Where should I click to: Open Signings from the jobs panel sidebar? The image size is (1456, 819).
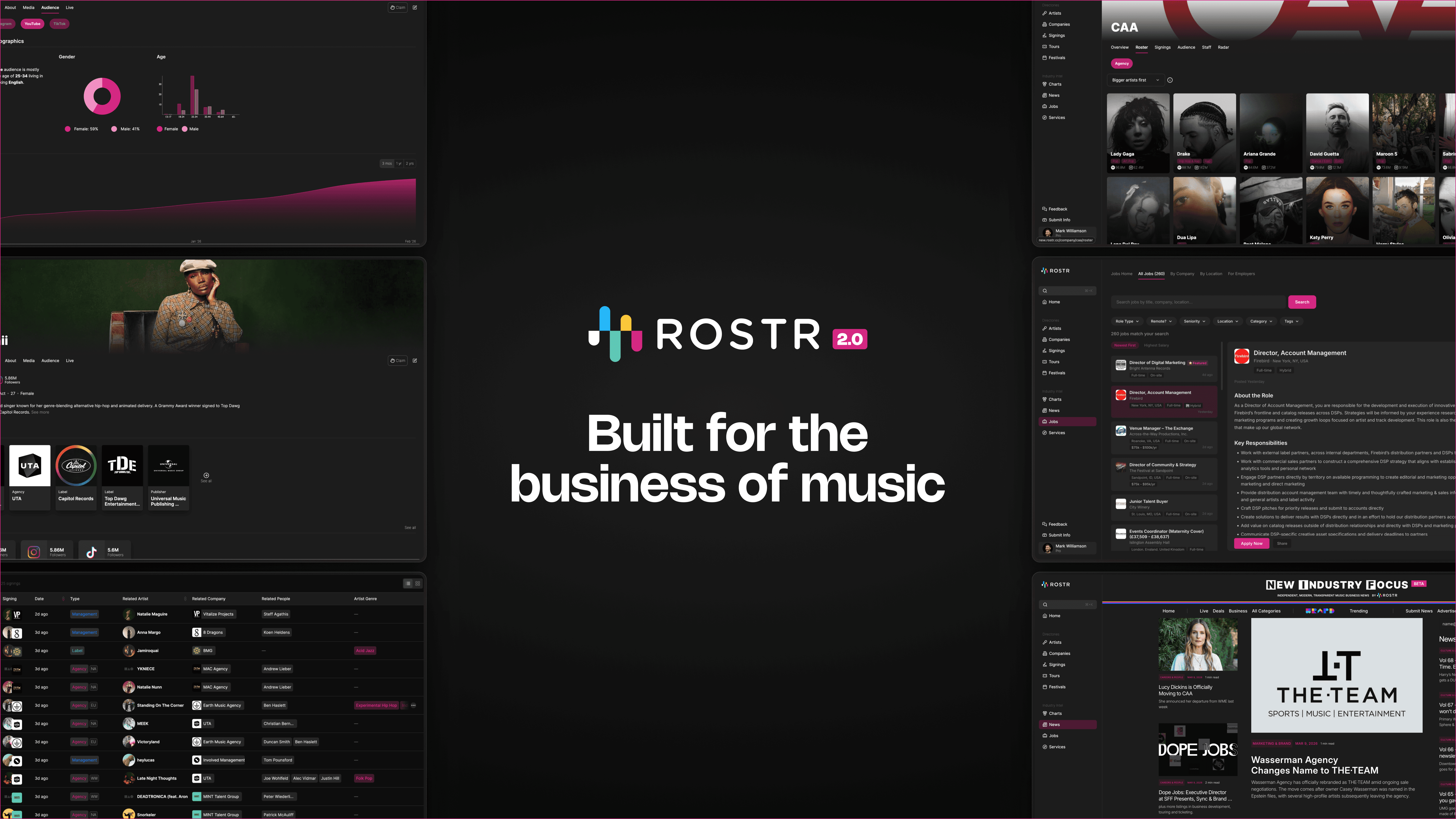point(1056,350)
